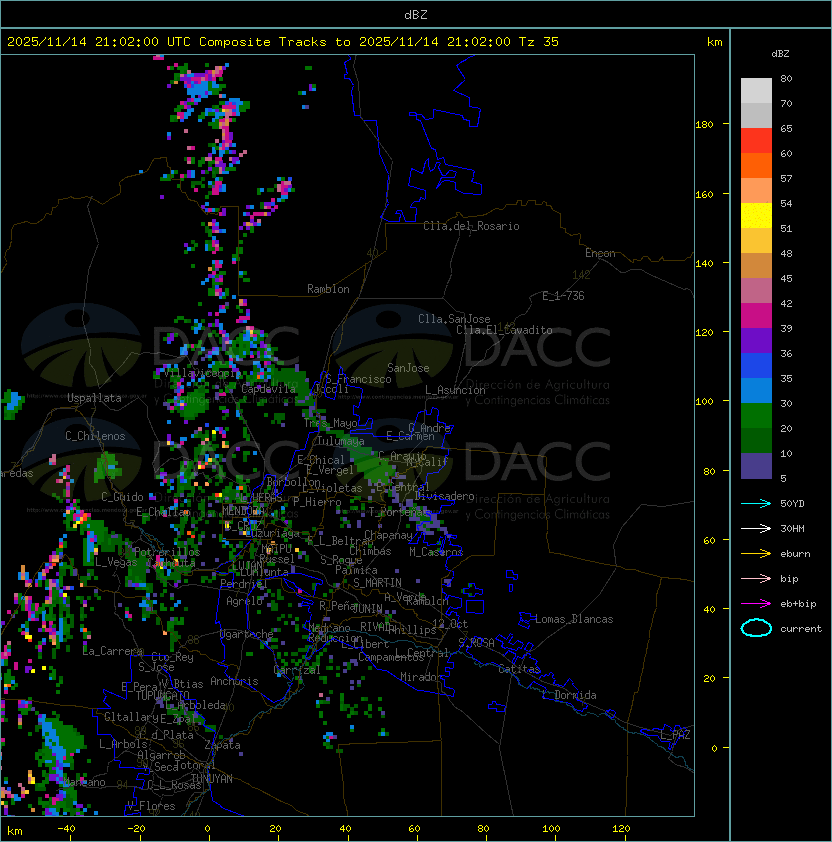
Task: Click the 'Divisadero' place label
Action: pos(444,496)
